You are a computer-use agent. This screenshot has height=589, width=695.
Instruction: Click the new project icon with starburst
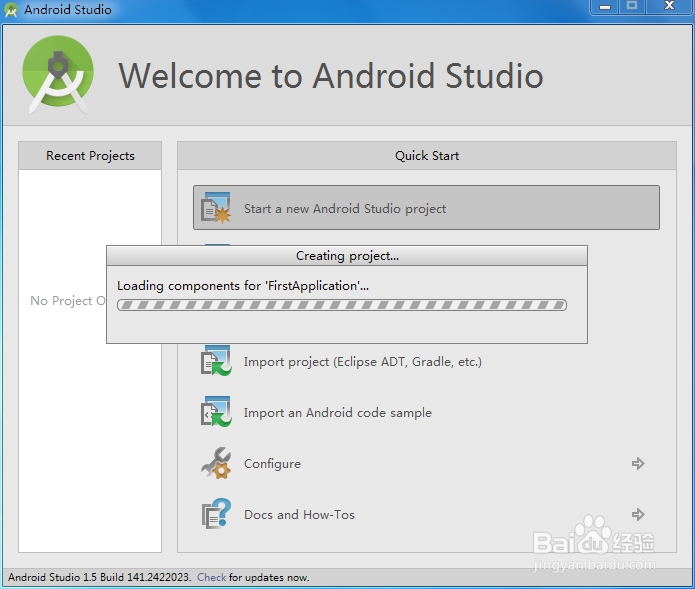[x=216, y=207]
